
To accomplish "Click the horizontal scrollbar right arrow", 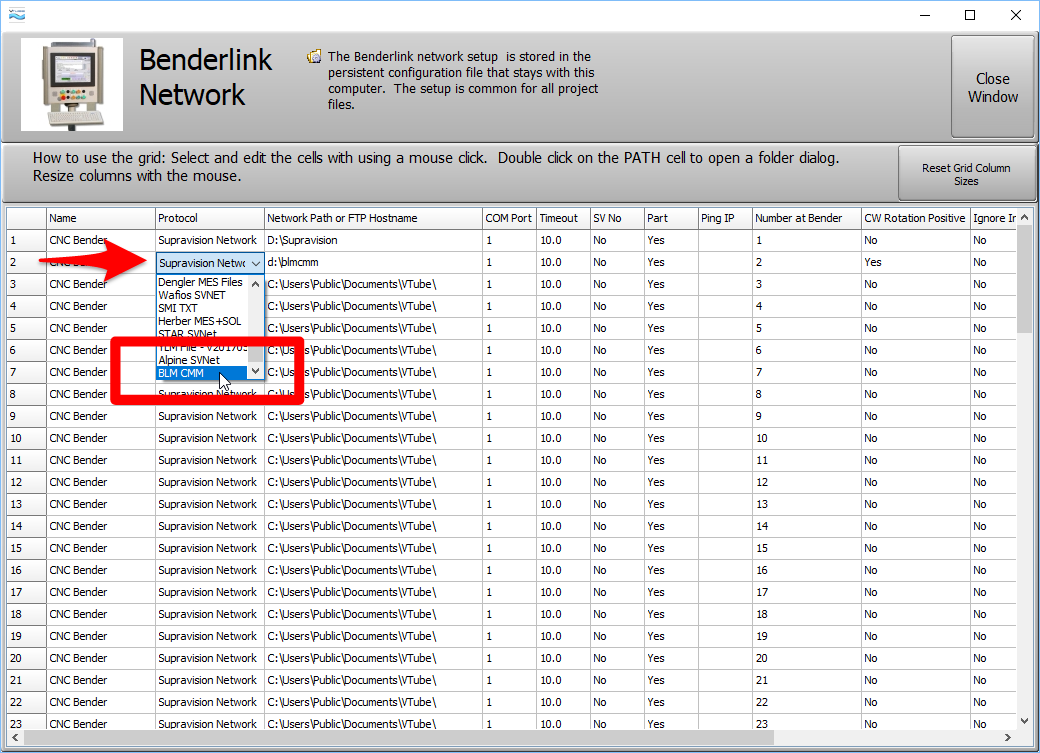I will [1010, 738].
